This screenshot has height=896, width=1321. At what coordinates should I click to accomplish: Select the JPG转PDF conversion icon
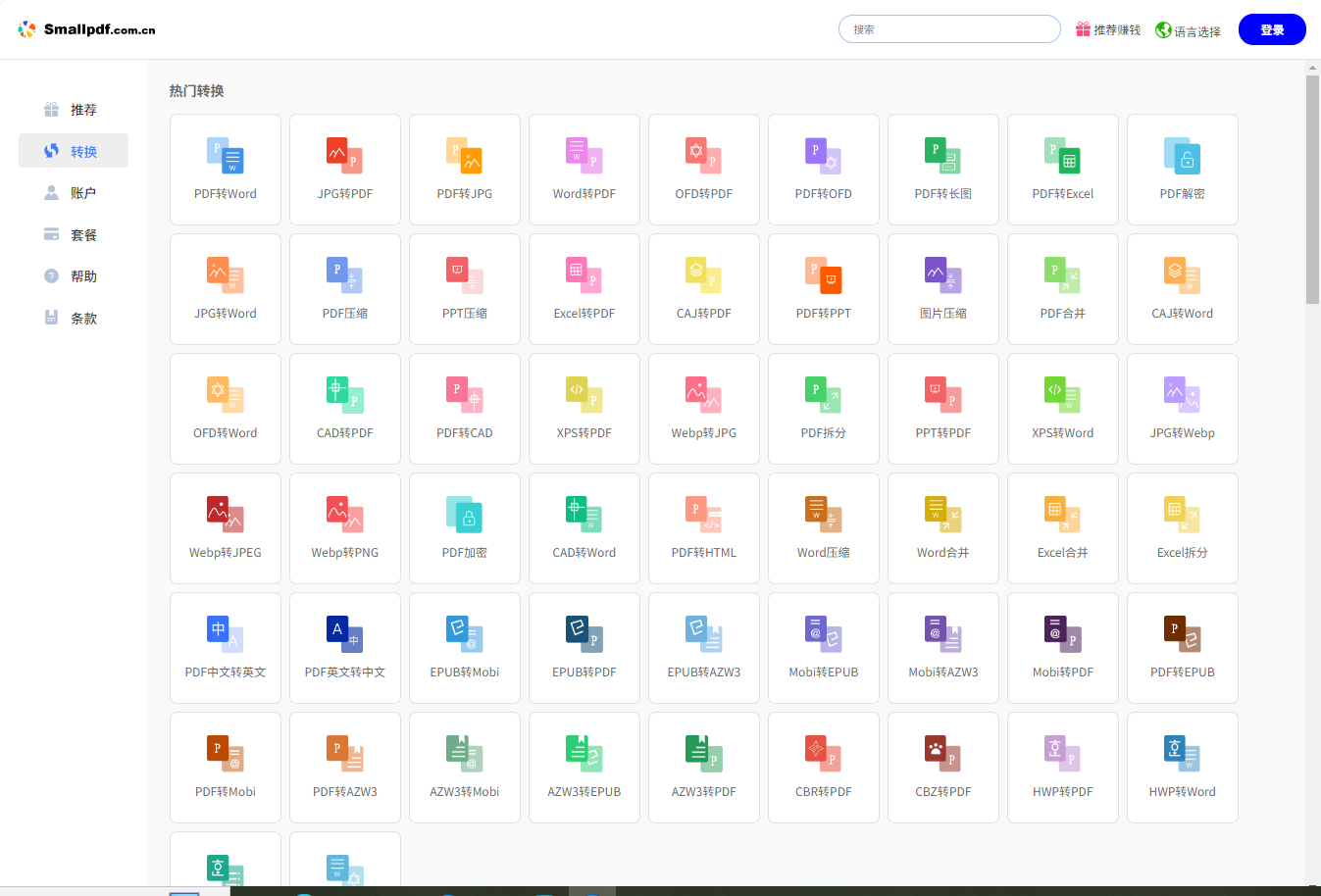(x=345, y=169)
